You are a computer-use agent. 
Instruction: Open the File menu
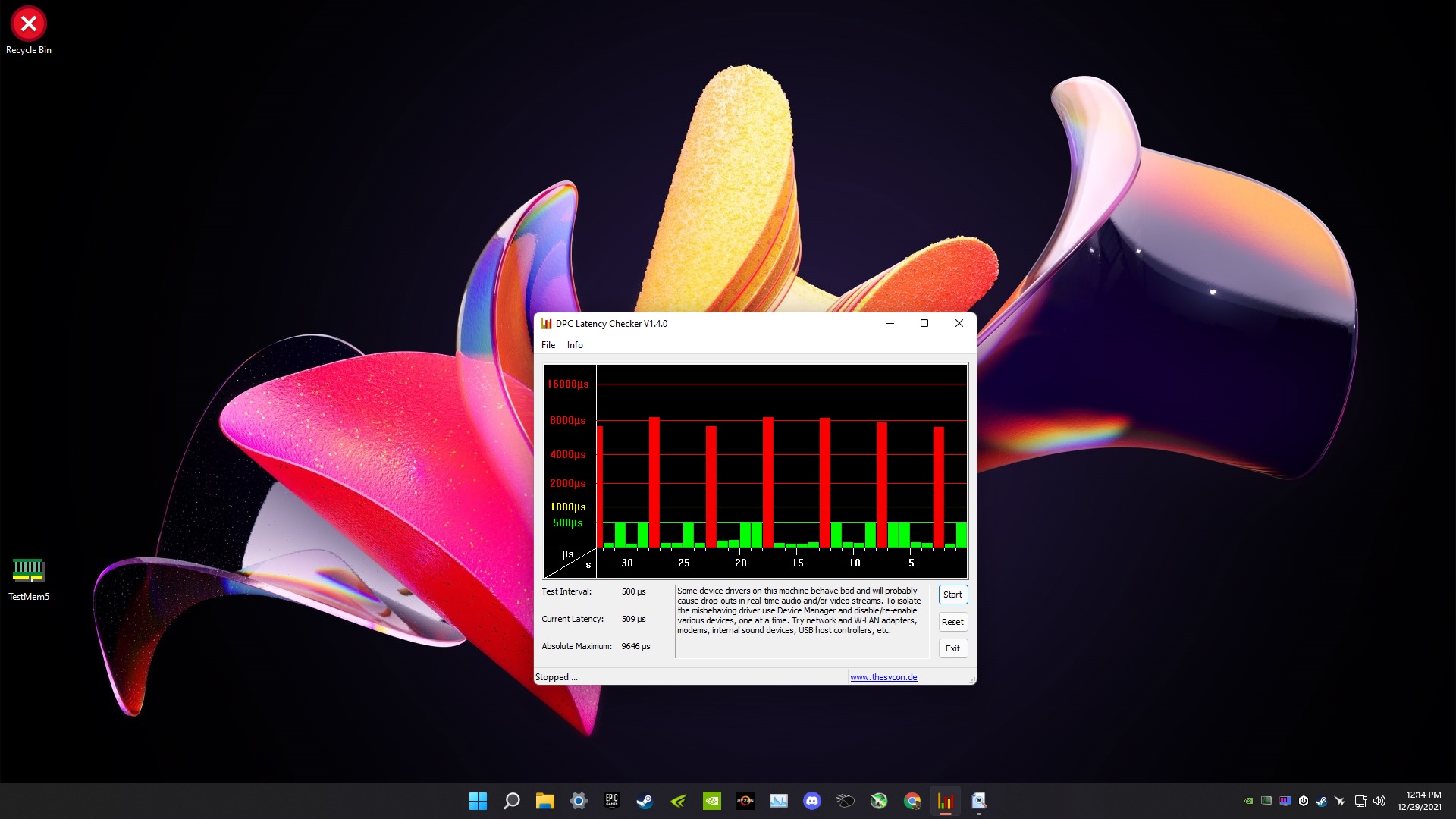[x=548, y=345]
